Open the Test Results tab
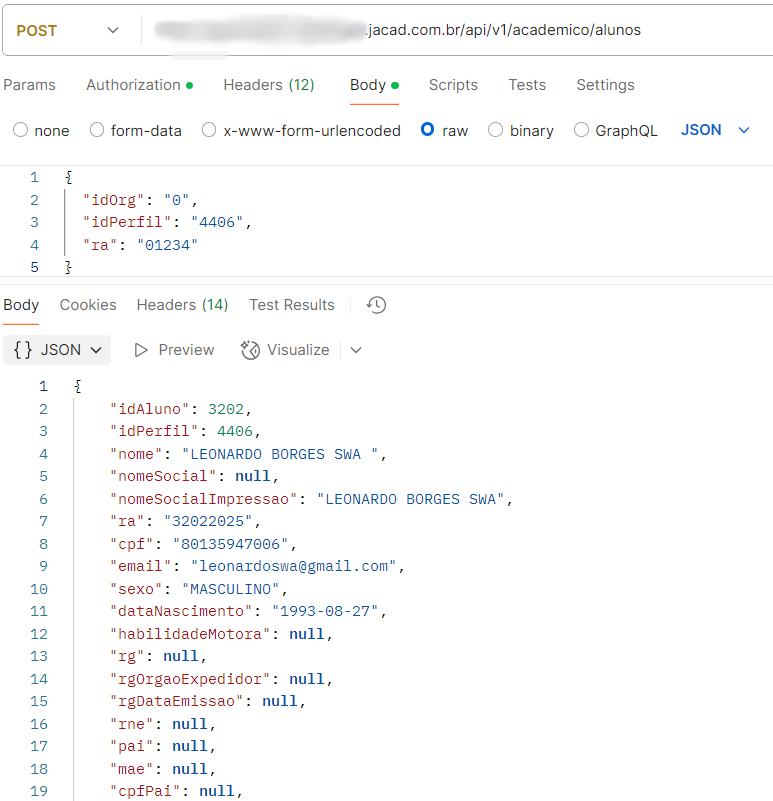773x801 pixels. click(x=292, y=305)
